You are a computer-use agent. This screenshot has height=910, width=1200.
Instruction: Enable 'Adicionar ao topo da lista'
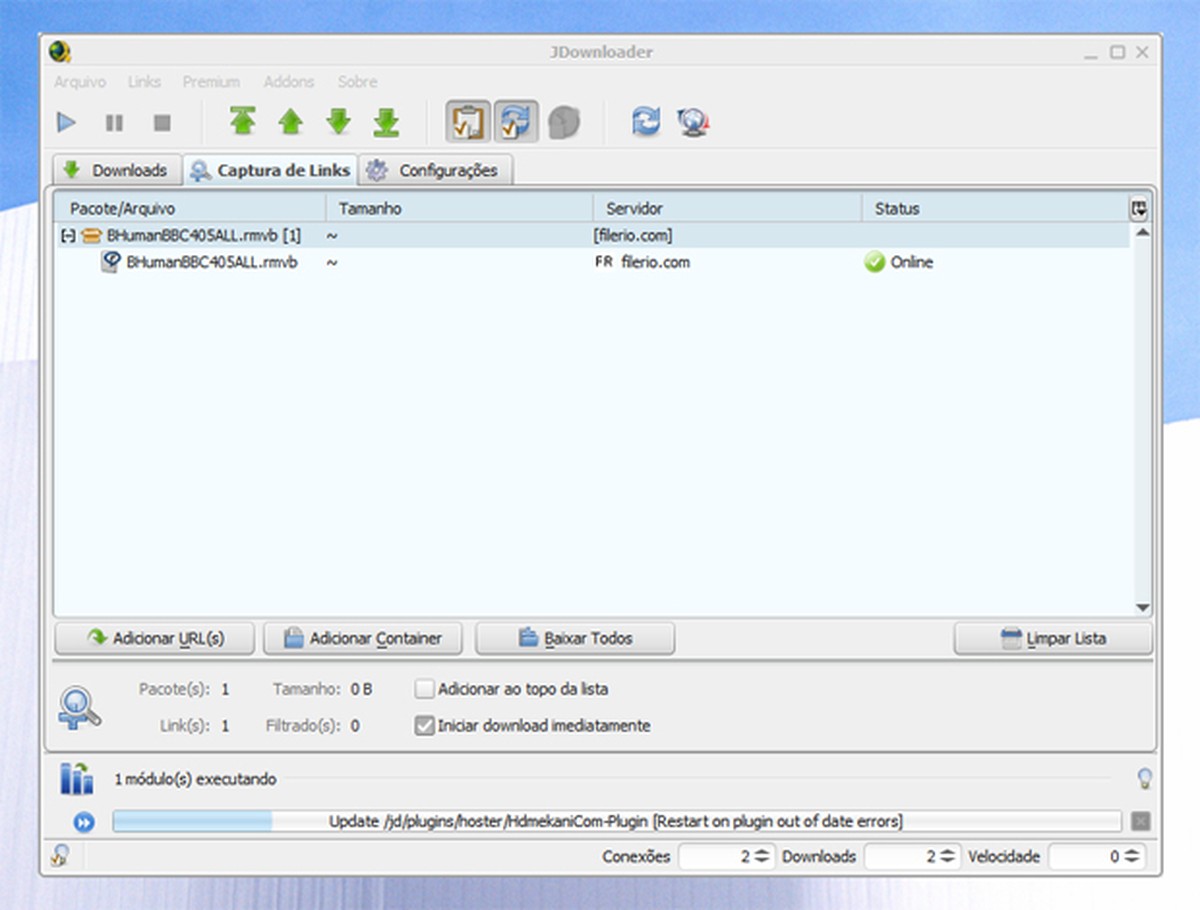click(424, 689)
